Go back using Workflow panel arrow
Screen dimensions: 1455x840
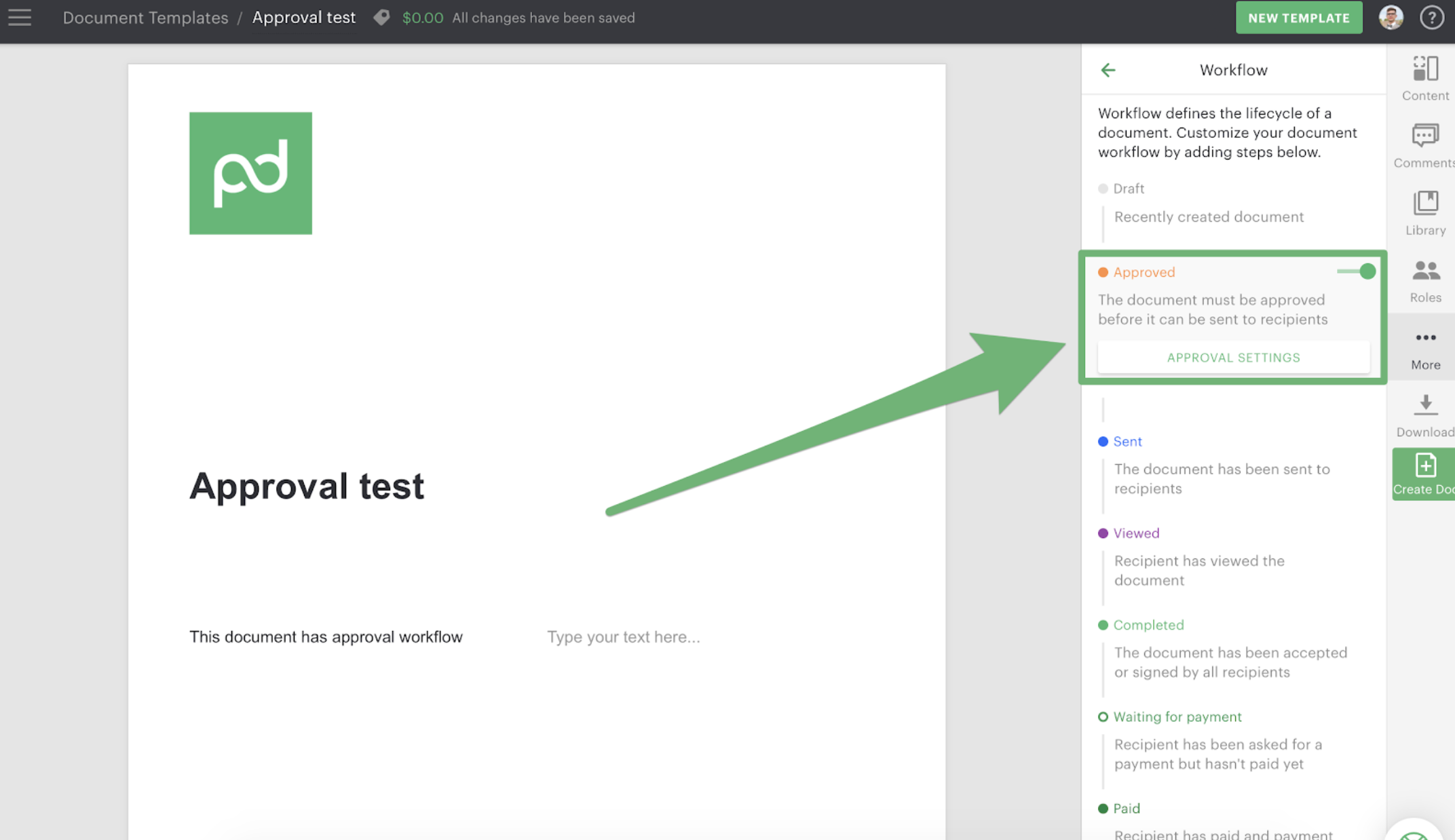1108,70
